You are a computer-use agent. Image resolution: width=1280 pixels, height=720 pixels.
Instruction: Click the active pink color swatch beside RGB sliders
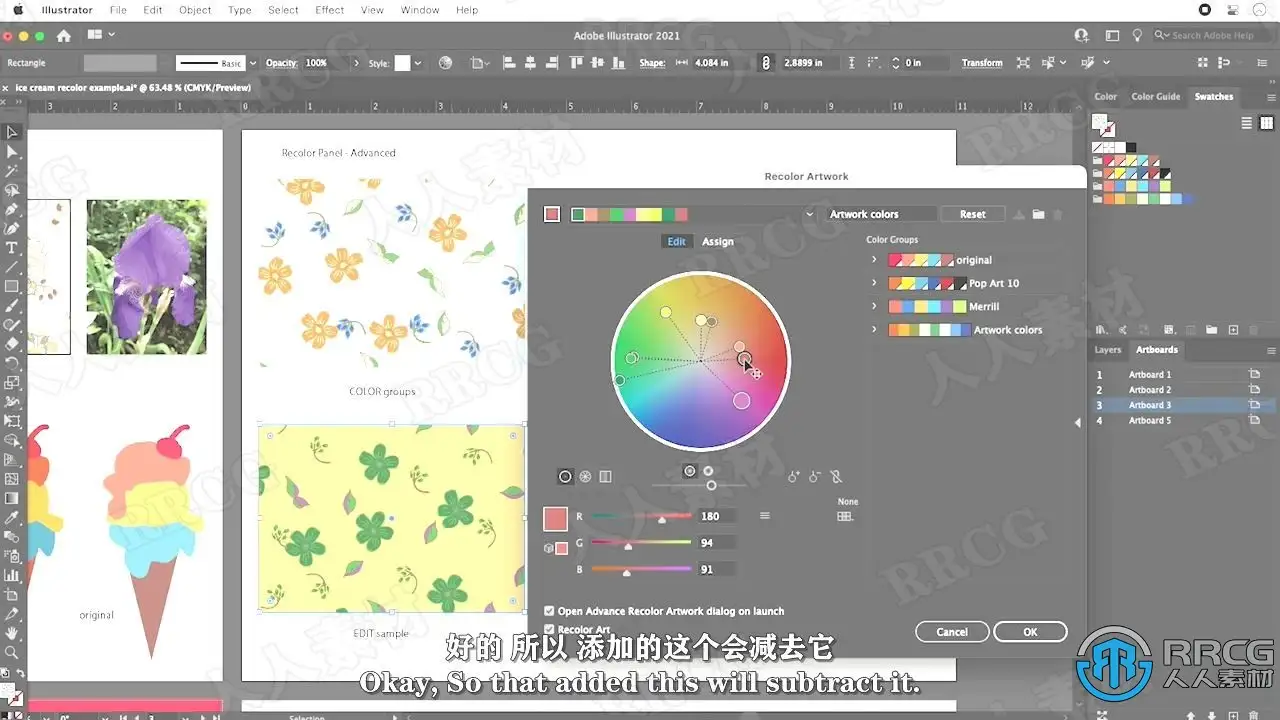click(x=555, y=519)
